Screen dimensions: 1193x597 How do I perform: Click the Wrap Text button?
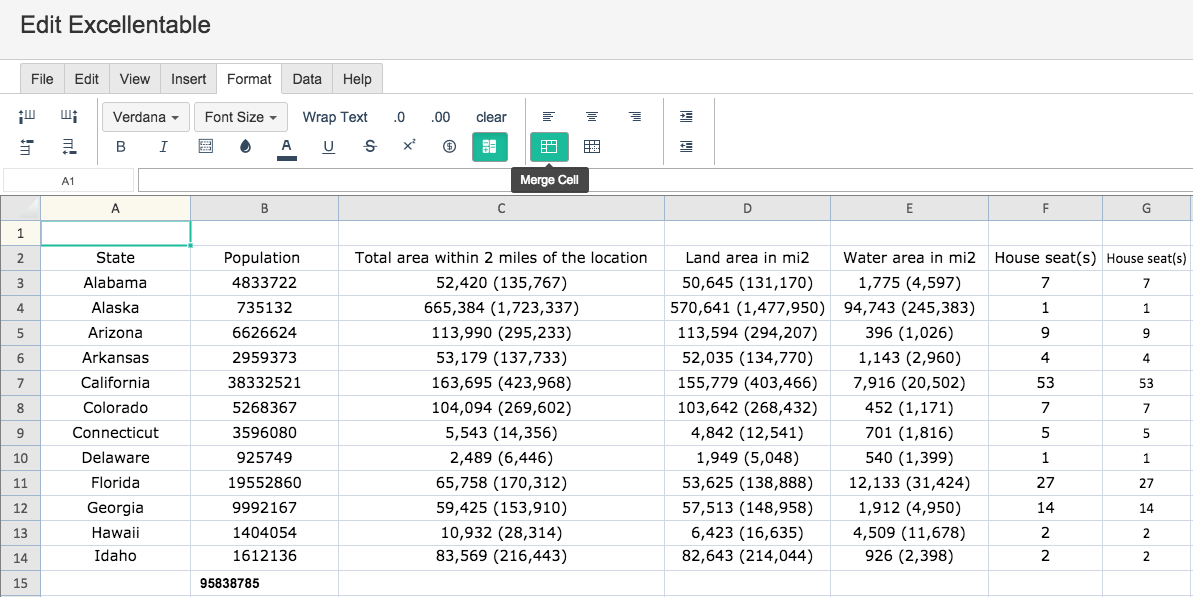tap(335, 117)
